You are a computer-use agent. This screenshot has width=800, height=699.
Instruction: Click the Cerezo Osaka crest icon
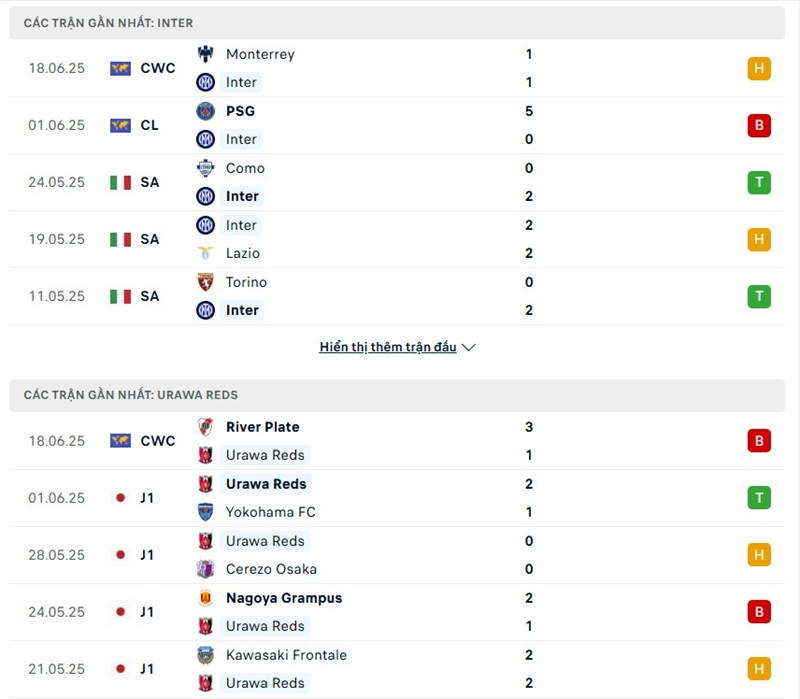206,569
